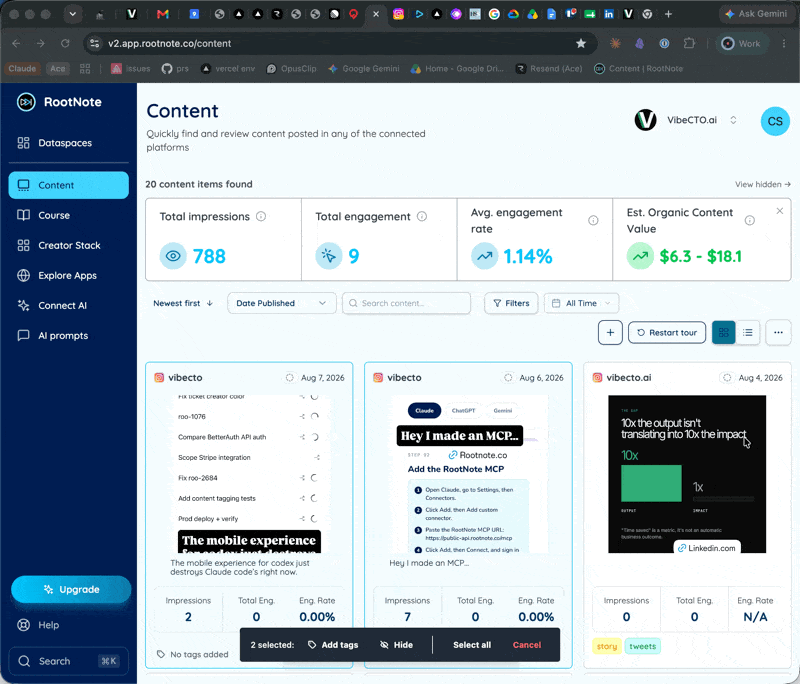800x684 pixels.
Task: Click Instagram icon on the Aug 7 vibecto card
Action: [159, 377]
